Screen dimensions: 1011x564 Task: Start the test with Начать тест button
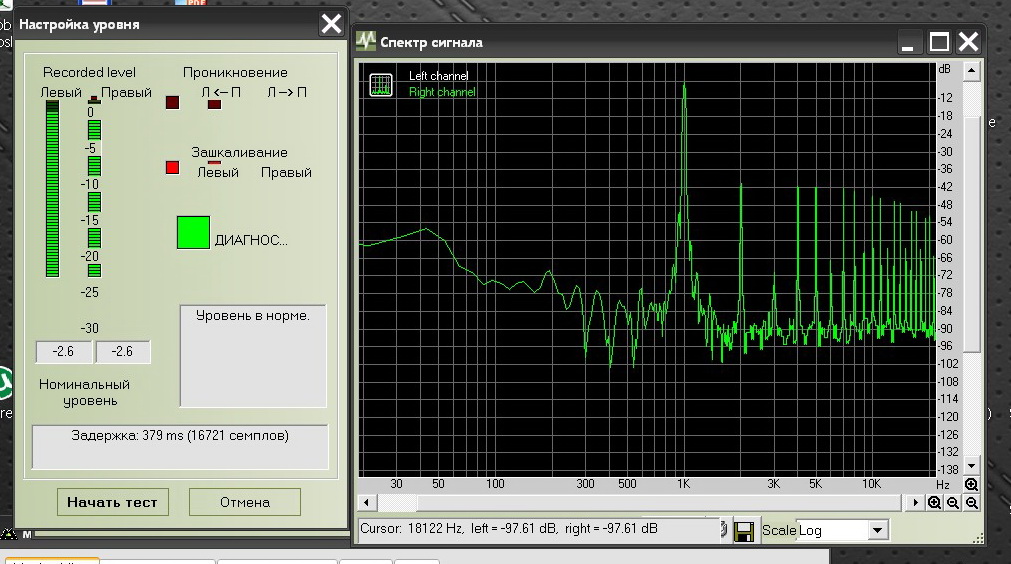tap(112, 502)
